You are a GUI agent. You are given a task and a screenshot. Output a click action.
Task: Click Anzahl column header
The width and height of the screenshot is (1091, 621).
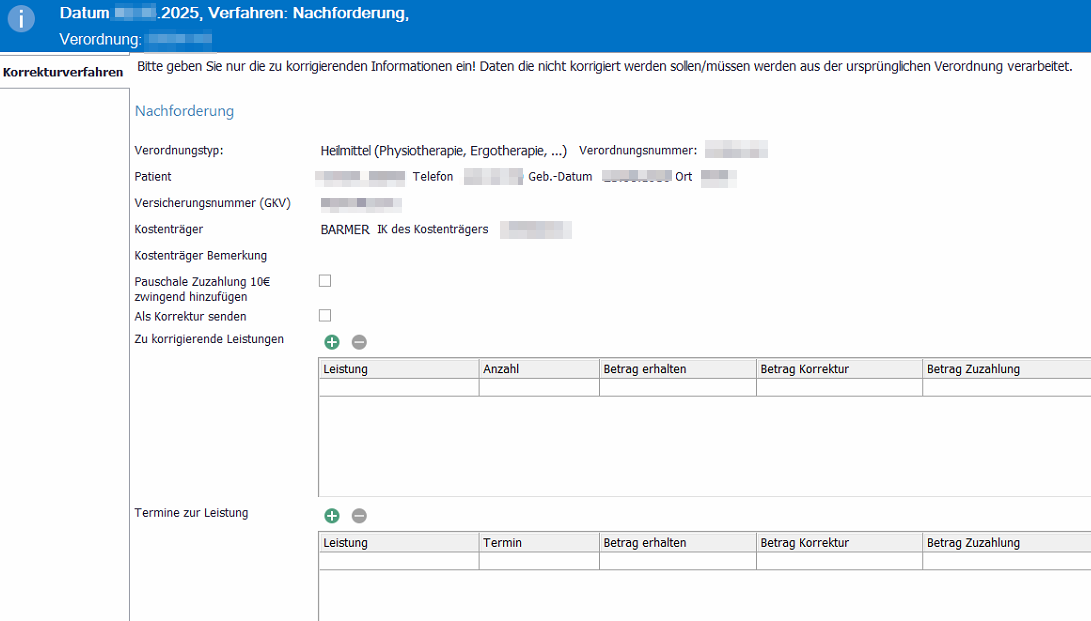point(539,369)
